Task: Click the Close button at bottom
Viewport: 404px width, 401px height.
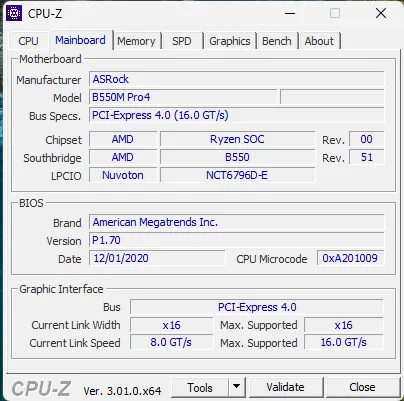Action: pyautogui.click(x=363, y=387)
